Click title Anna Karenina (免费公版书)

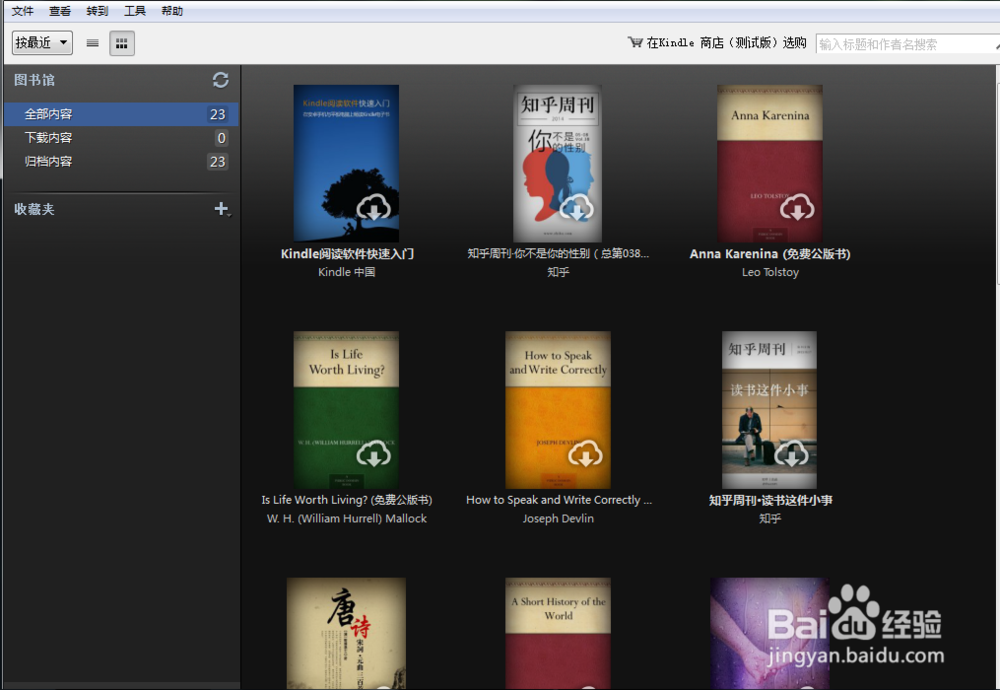click(770, 254)
